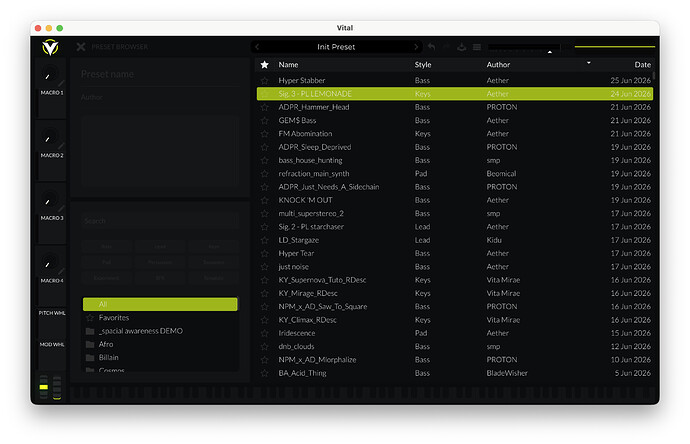Viewport: 690px width, 444px height.
Task: Star the dnb_clouds preset
Action: [264, 347]
